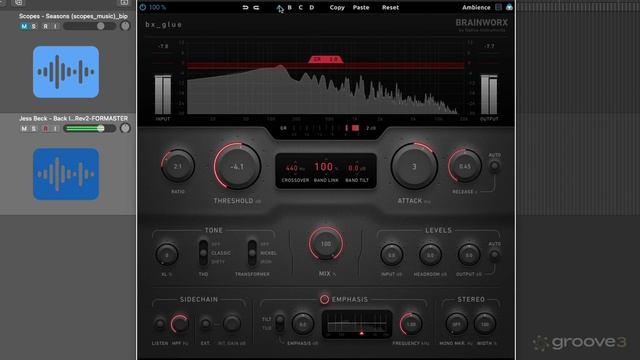
Task: Open the preset browser icon next to Ambience
Action: [x=498, y=7]
